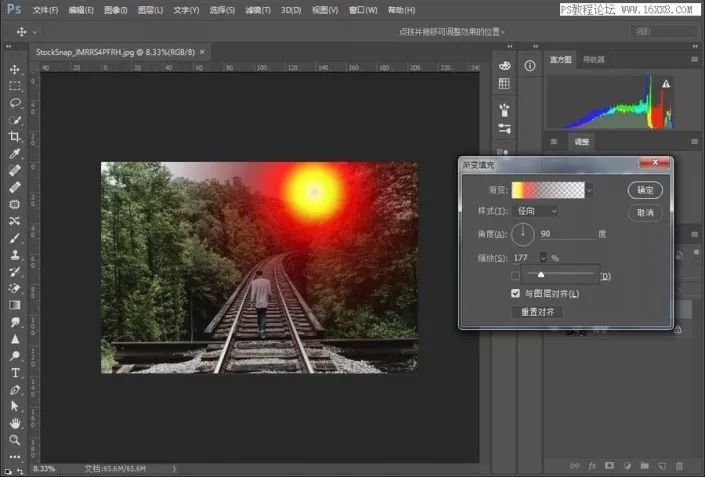Viewport: 705px width, 477px height.
Task: Click the histogram cache warning triangle
Action: [665, 85]
